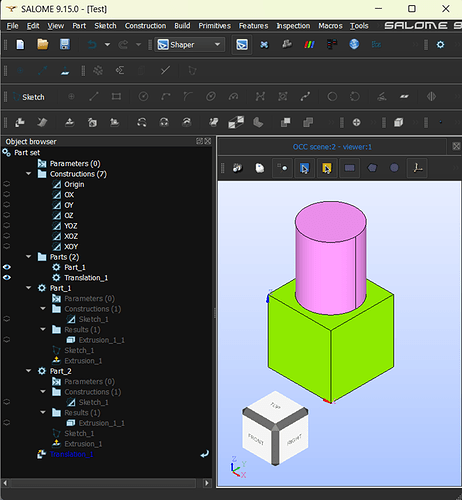This screenshot has width=462, height=500.
Task: Click the blue gear icon on toolbar
Action: click(x=440, y=44)
